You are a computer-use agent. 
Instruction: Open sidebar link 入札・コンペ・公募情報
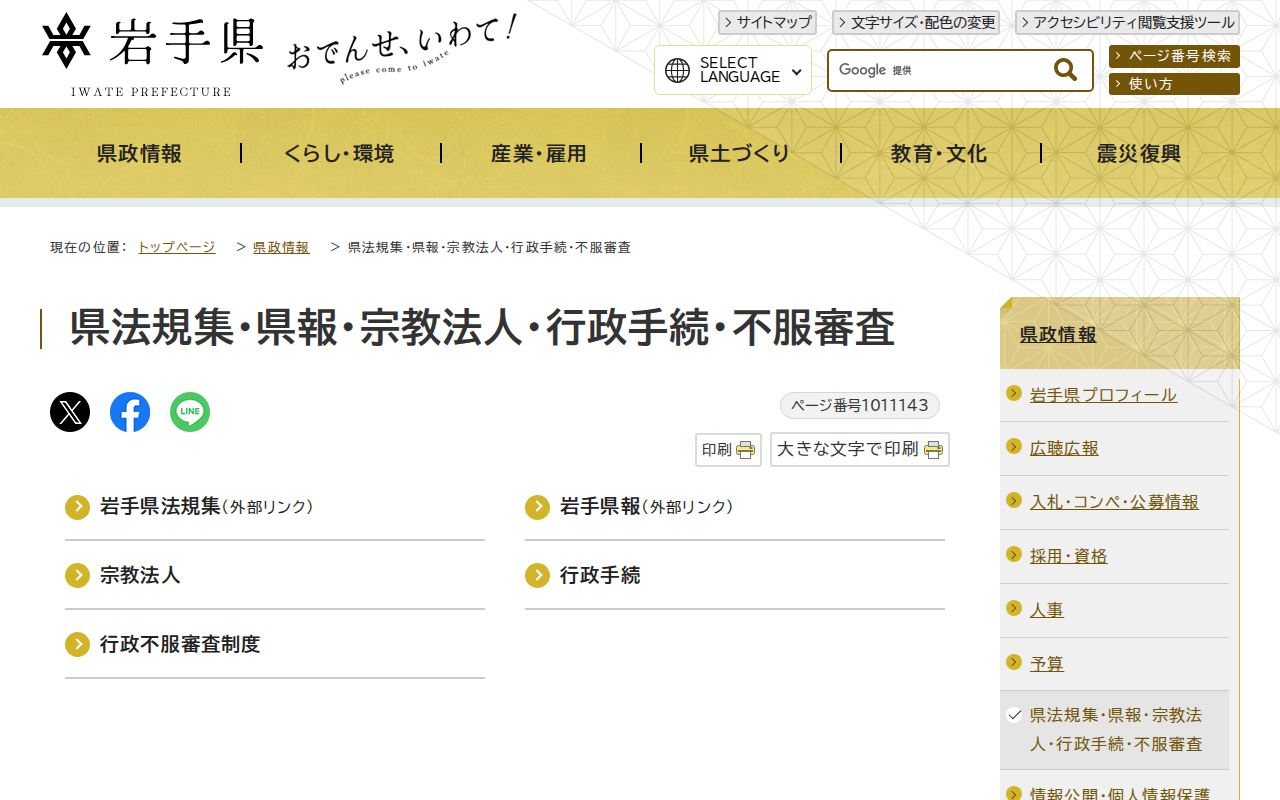click(1114, 503)
